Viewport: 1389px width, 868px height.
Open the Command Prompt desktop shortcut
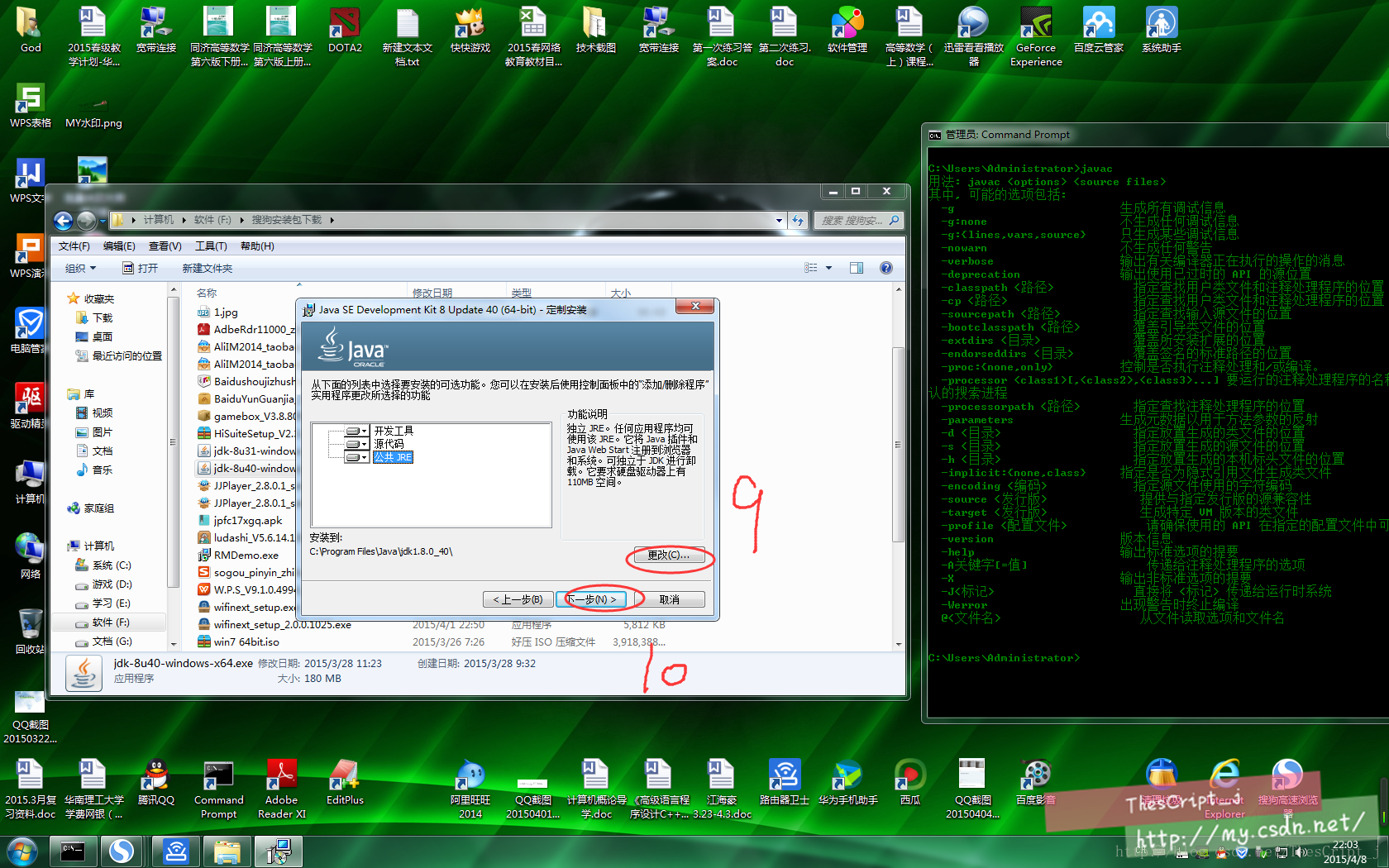[218, 789]
